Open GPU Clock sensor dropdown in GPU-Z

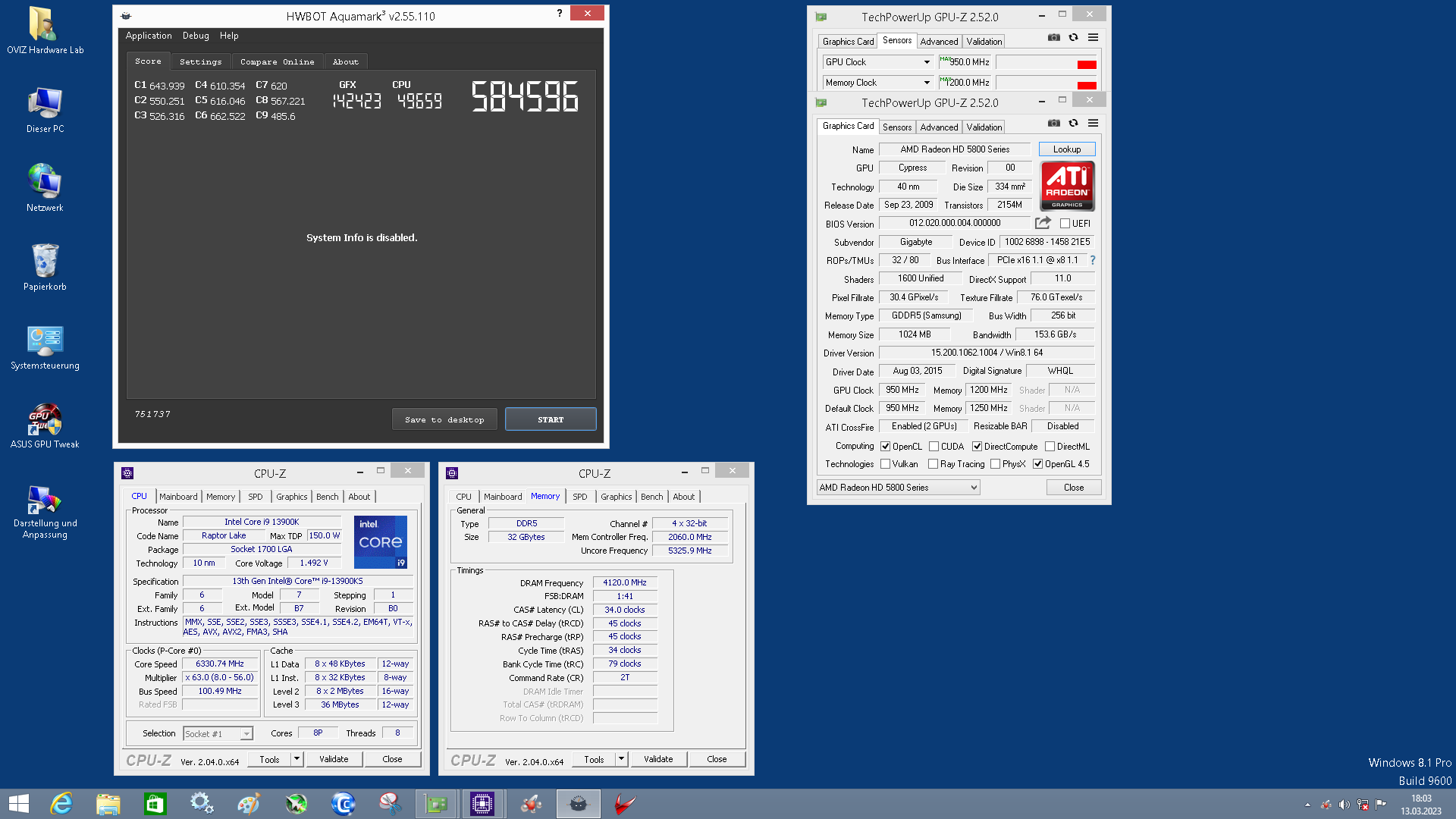pos(878,62)
